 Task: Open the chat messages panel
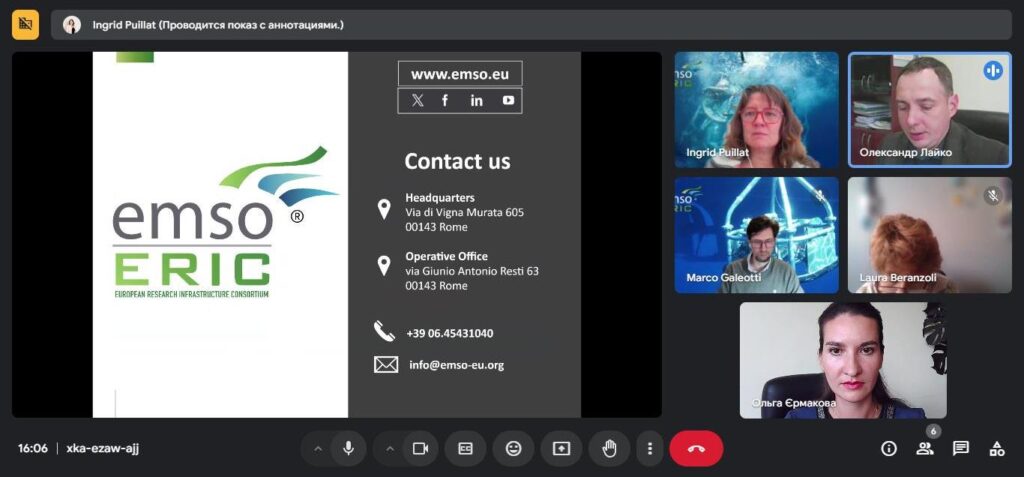(x=960, y=449)
